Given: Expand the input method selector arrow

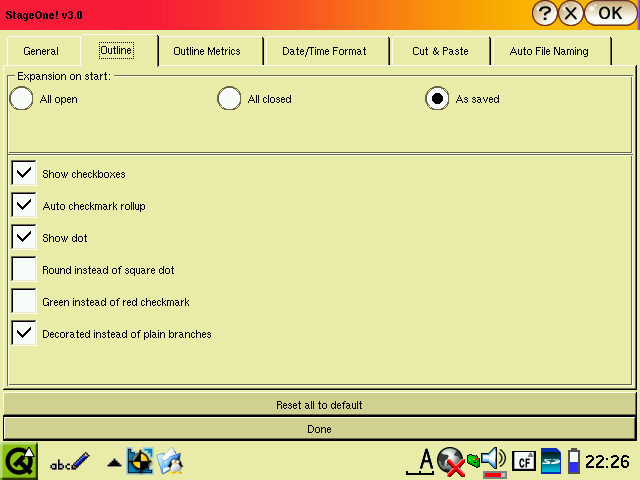Looking at the screenshot, I should tap(114, 463).
